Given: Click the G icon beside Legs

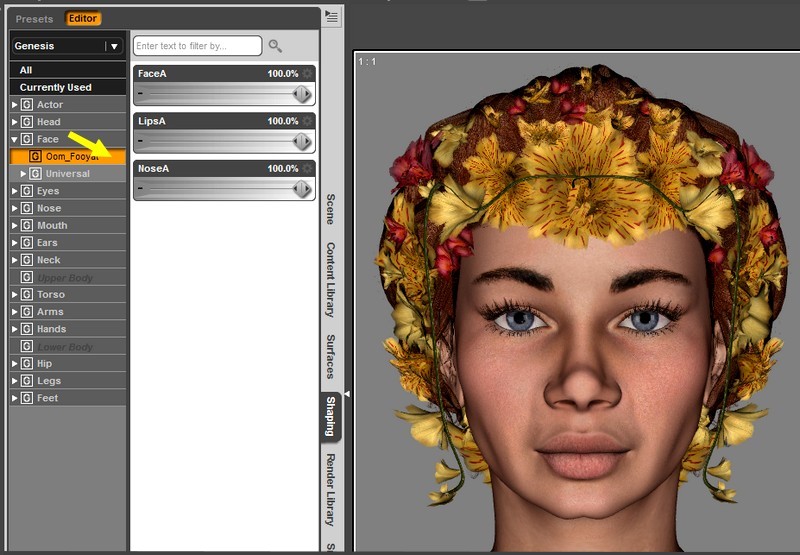Looking at the screenshot, I should [27, 381].
